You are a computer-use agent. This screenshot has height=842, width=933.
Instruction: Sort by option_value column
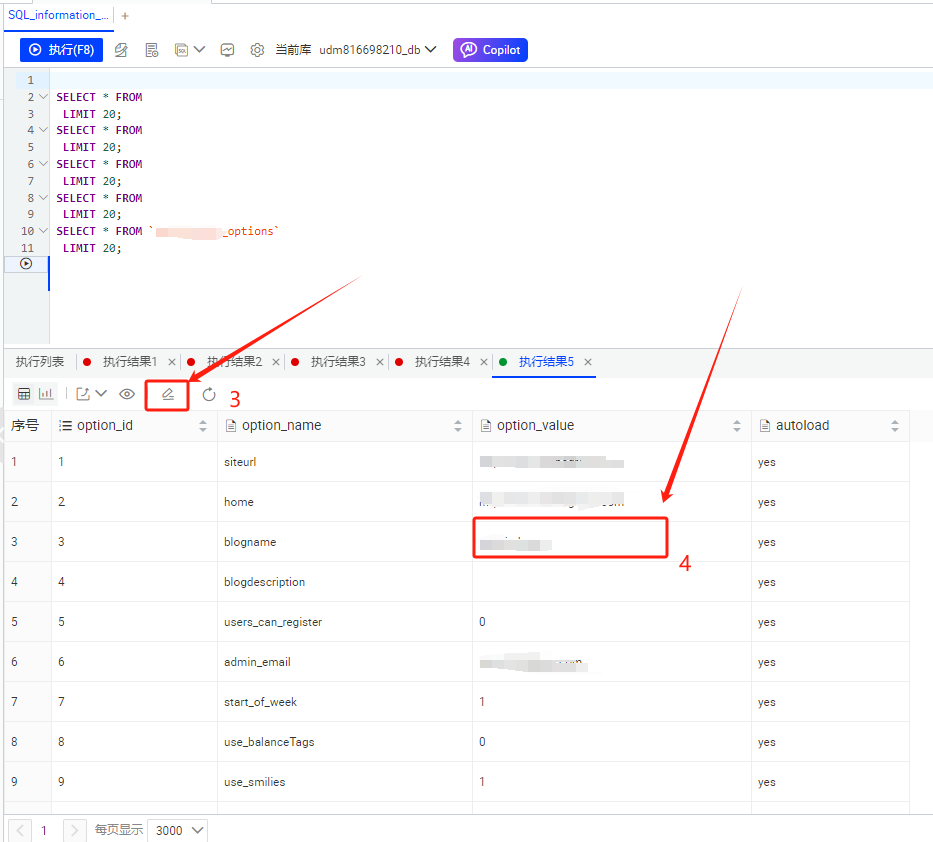click(x=737, y=425)
